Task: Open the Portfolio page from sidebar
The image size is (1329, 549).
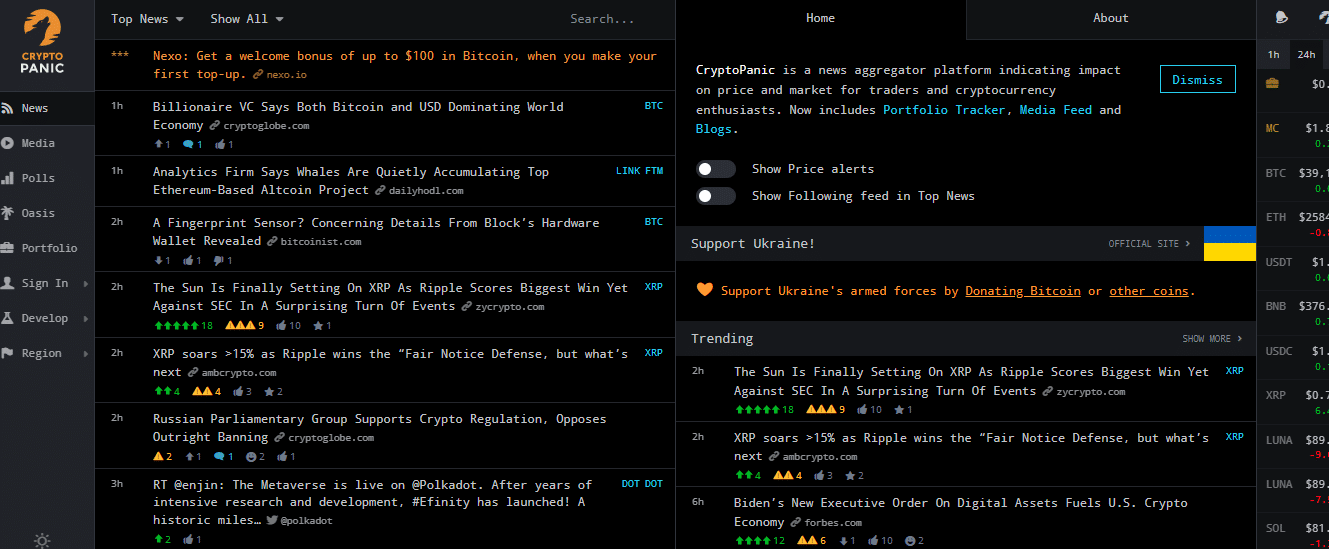Action: click(x=48, y=248)
